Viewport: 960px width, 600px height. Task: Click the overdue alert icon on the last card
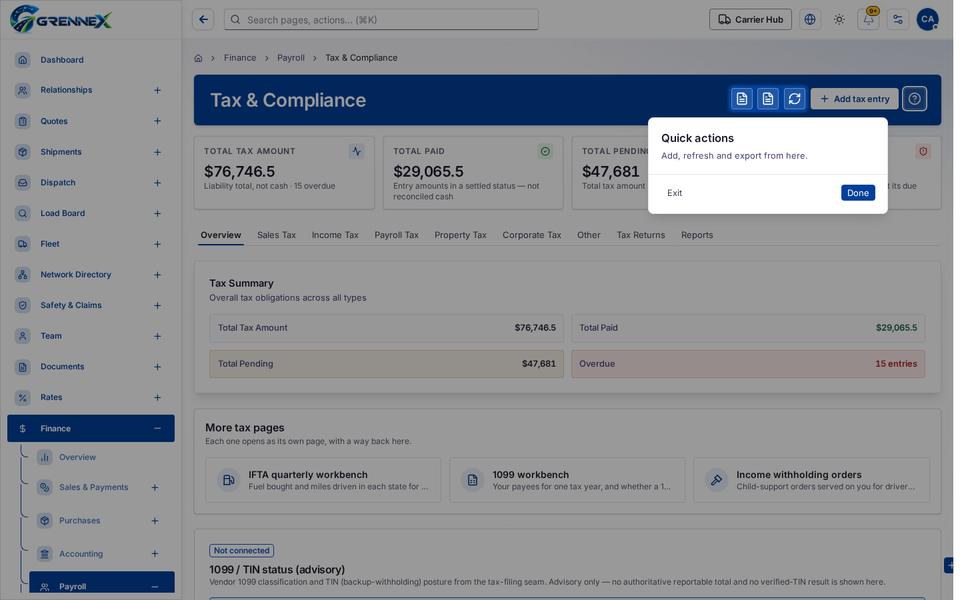[x=923, y=151]
